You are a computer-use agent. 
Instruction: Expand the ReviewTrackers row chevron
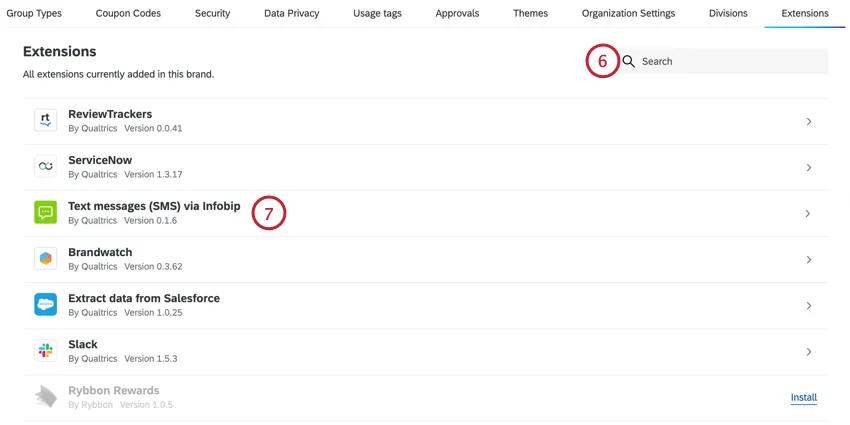pyautogui.click(x=808, y=122)
